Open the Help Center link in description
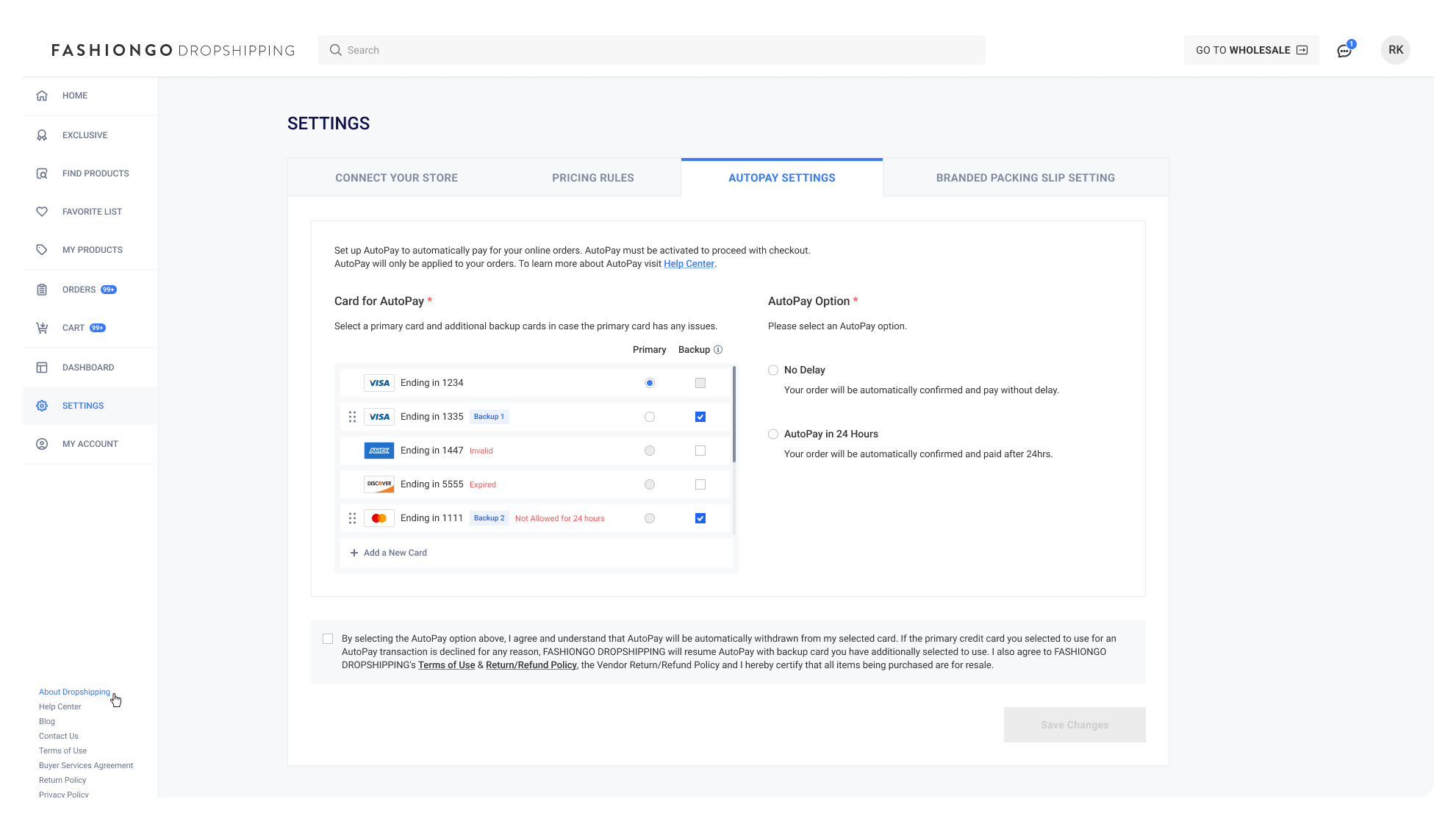Image resolution: width=1456 pixels, height=824 pixels. tap(689, 264)
